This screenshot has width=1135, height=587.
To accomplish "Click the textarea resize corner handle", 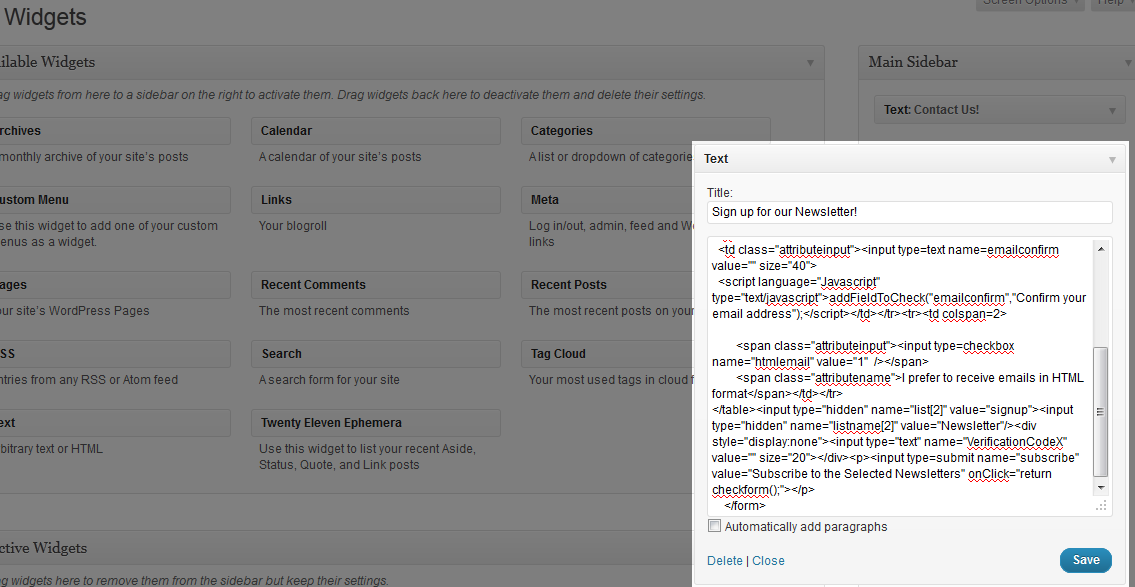I will pos(1101,507).
